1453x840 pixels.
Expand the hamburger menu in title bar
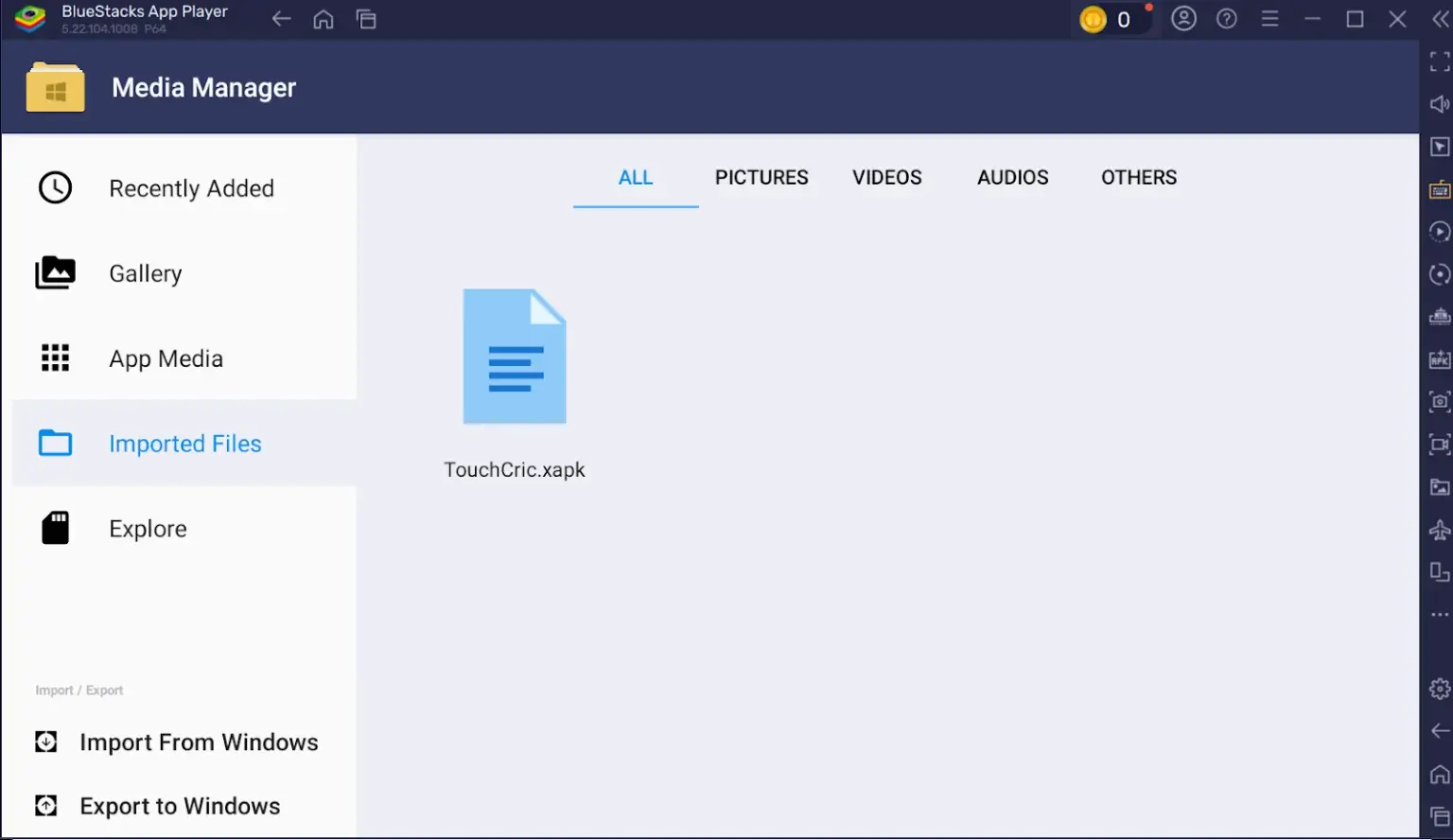click(1270, 18)
